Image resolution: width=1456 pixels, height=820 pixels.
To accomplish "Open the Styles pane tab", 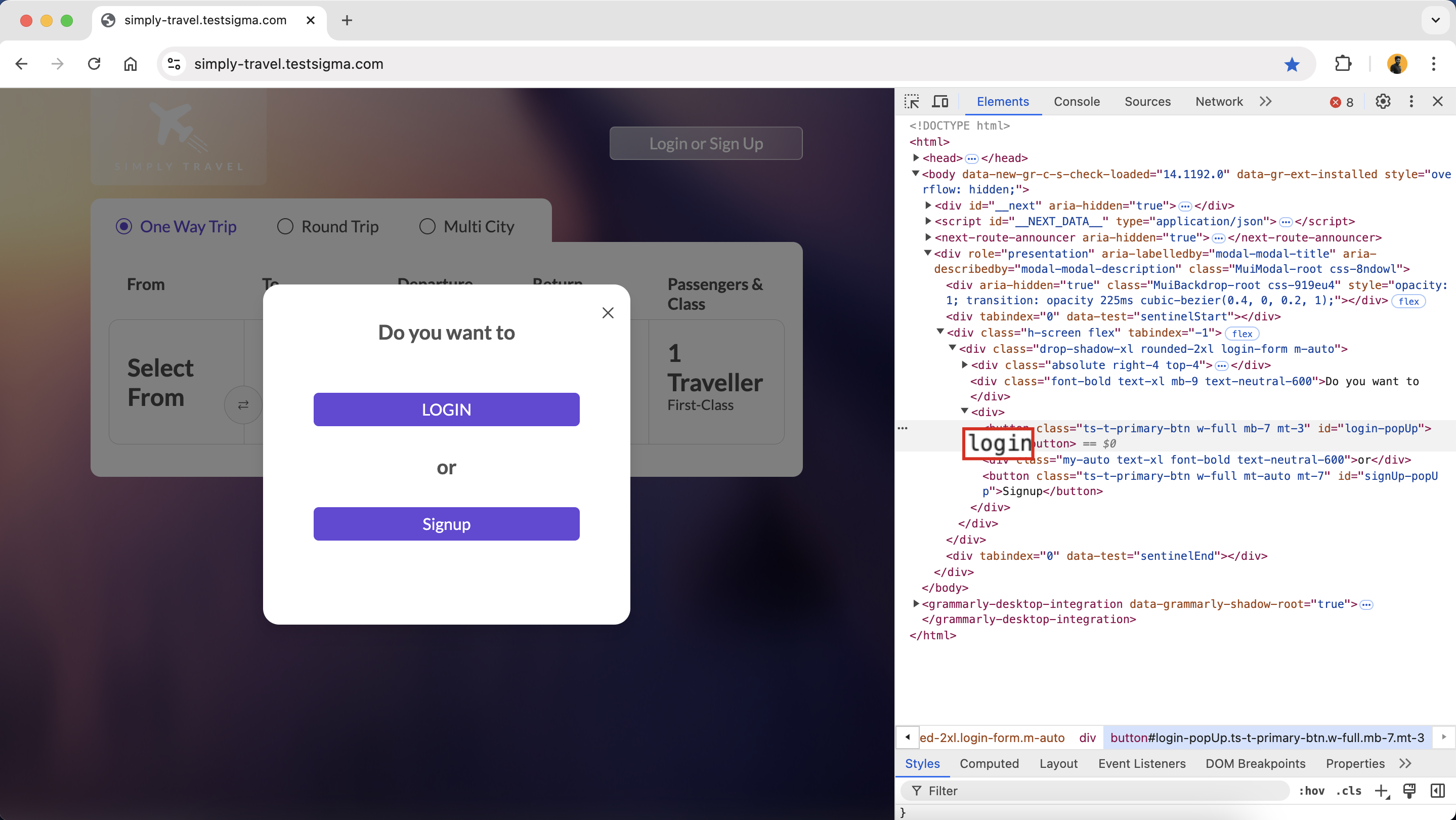I will tap(922, 763).
